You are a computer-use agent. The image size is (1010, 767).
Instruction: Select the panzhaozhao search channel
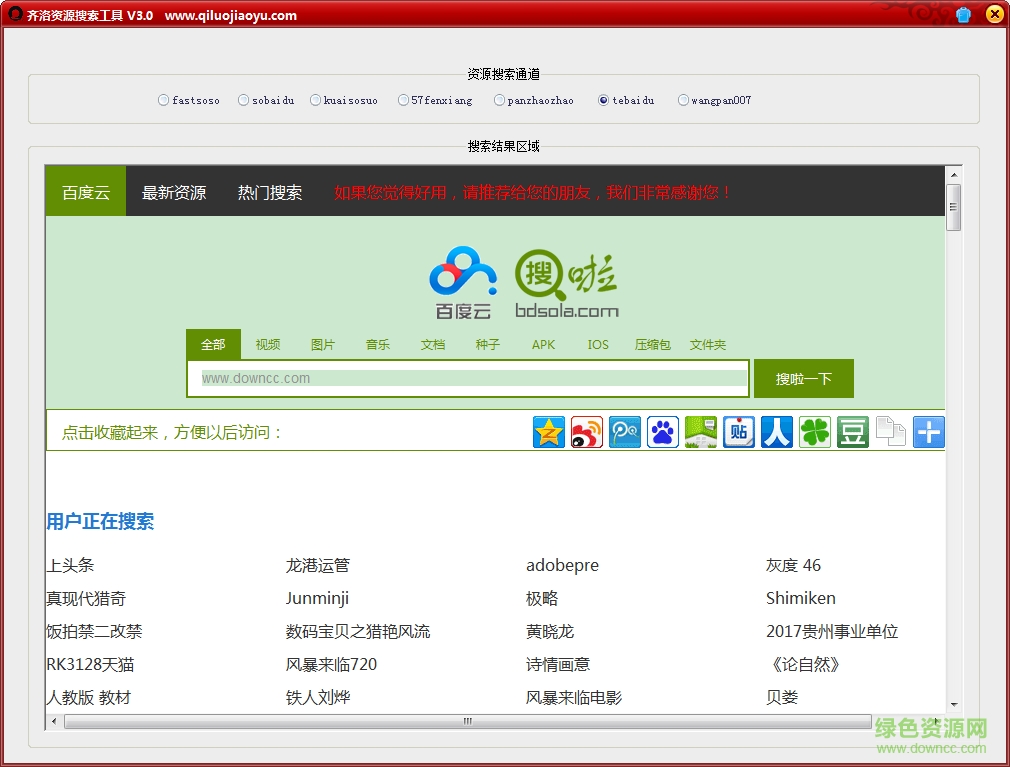[498, 99]
